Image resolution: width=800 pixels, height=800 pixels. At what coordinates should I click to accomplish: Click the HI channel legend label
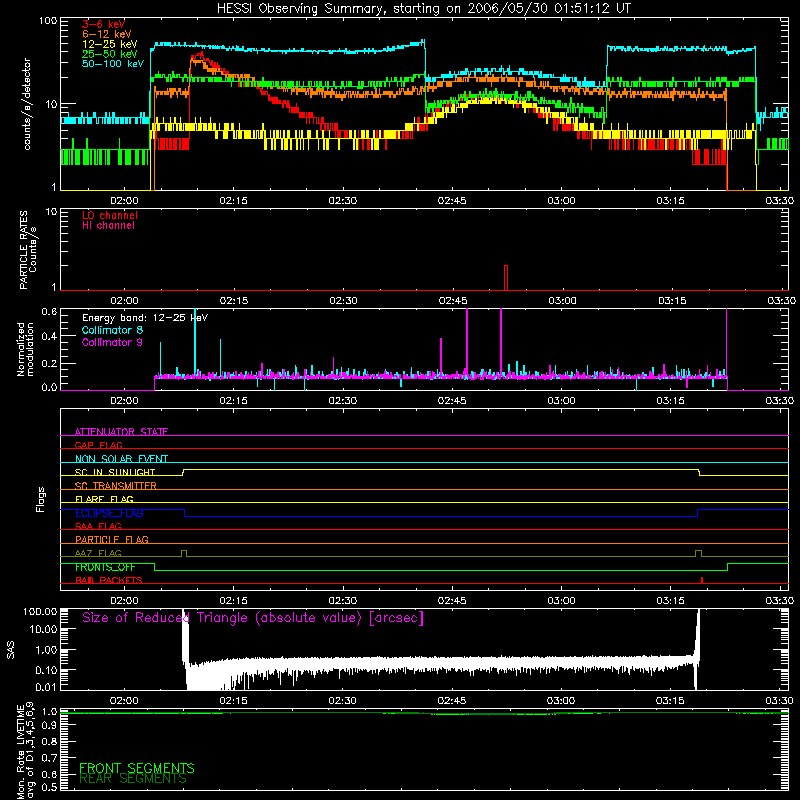click(108, 226)
